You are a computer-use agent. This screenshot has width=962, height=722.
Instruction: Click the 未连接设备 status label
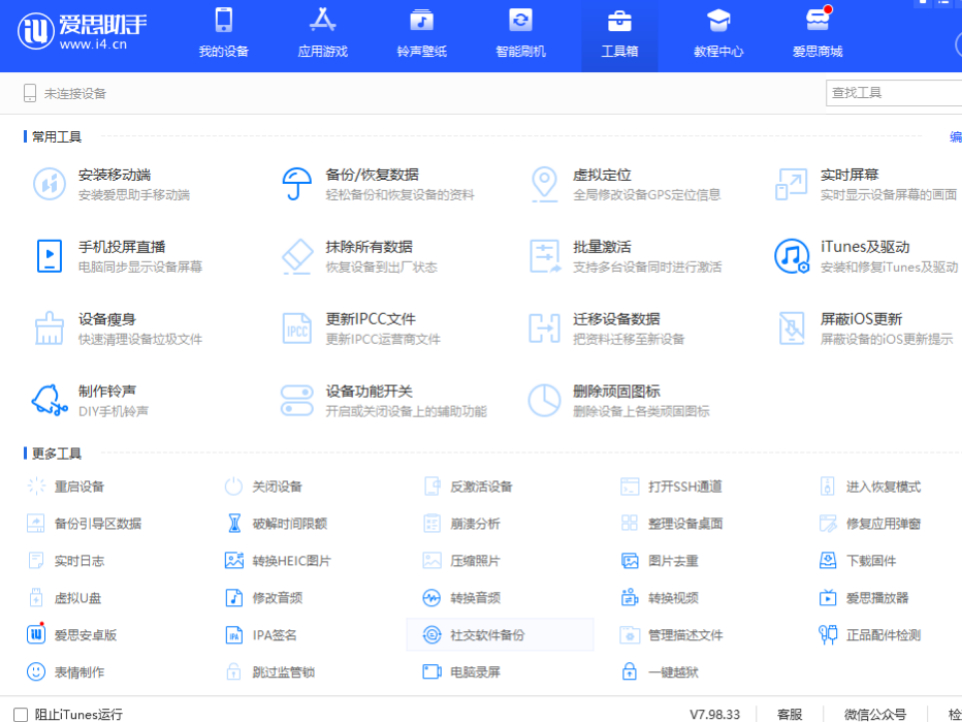[x=75, y=93]
